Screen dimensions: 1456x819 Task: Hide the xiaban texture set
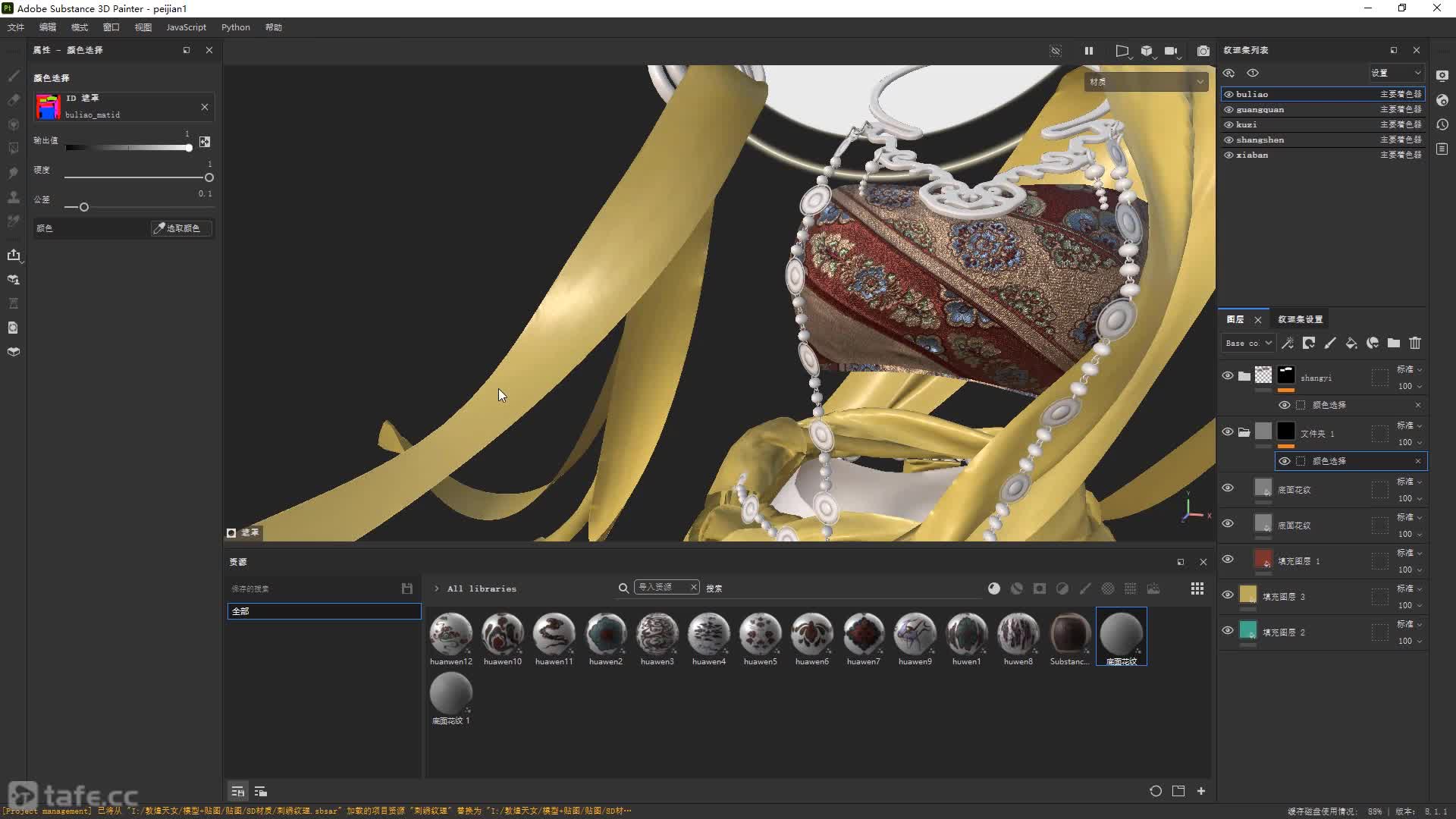coord(1228,155)
